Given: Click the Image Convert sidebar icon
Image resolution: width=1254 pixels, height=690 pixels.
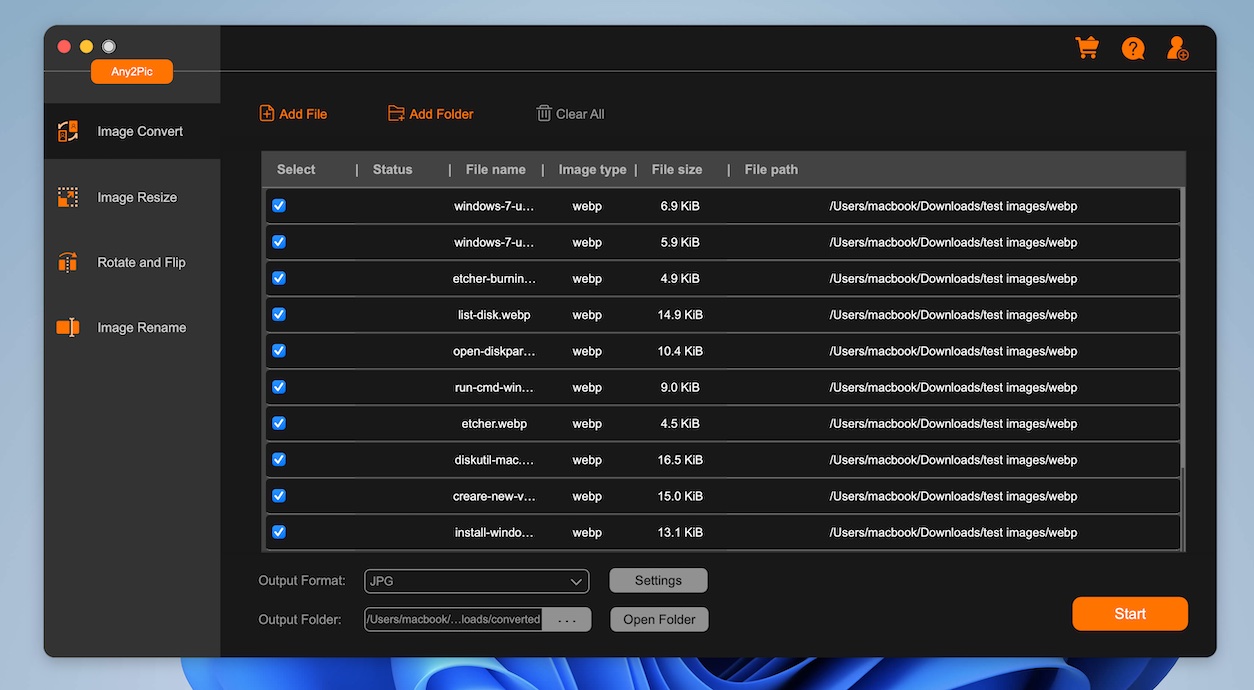Looking at the screenshot, I should pos(68,131).
